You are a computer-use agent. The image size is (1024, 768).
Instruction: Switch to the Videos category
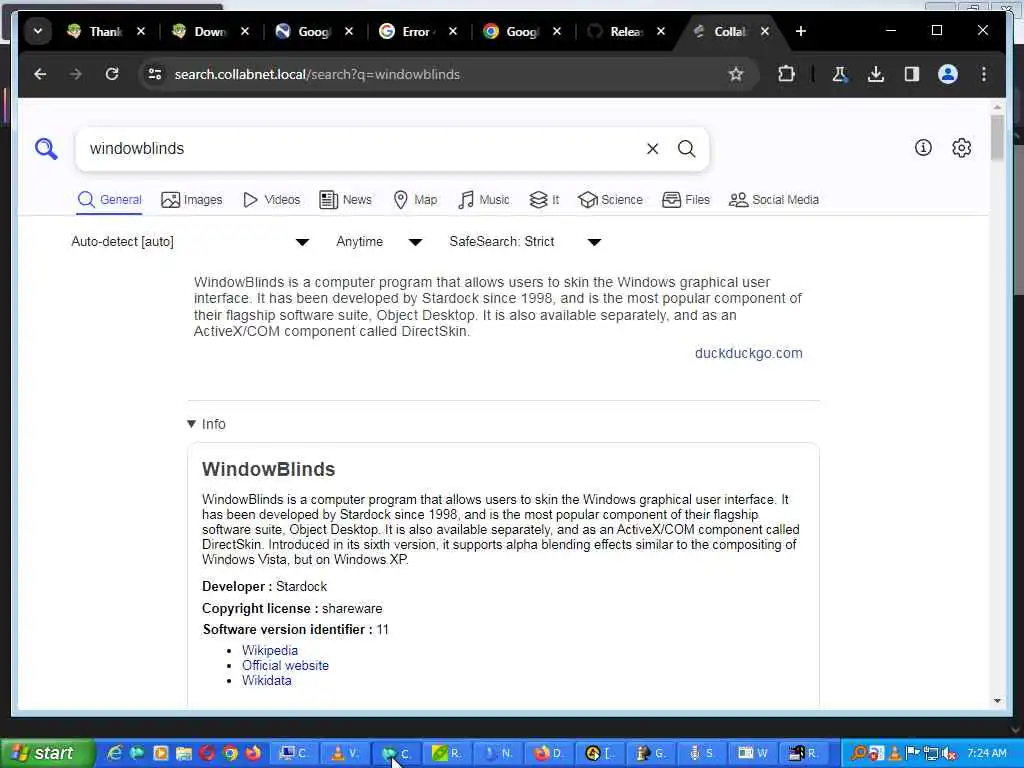272,200
